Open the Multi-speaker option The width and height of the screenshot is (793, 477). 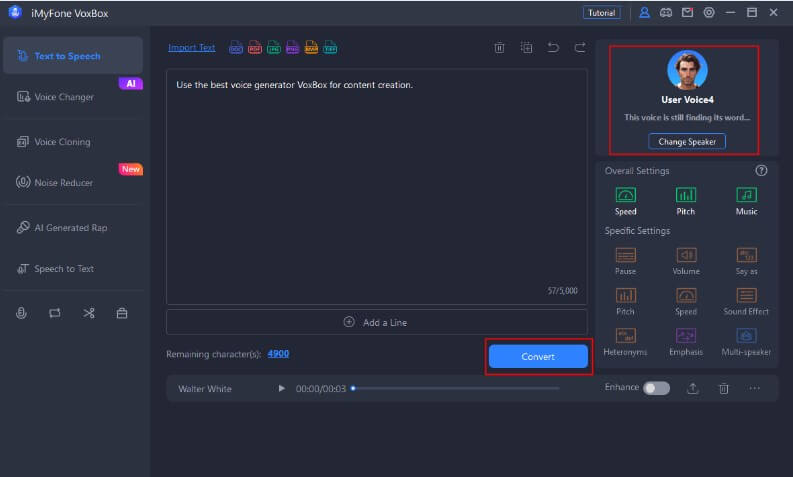746,342
